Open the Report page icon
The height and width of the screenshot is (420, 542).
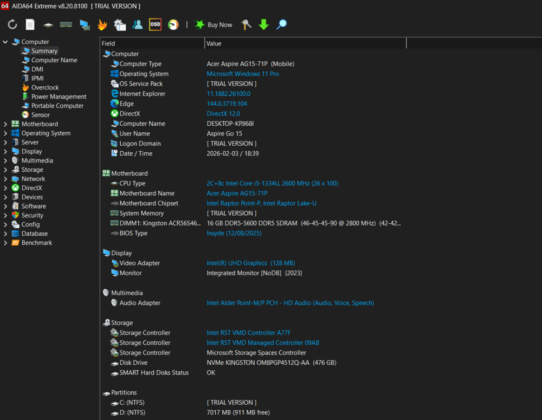[x=30, y=25]
